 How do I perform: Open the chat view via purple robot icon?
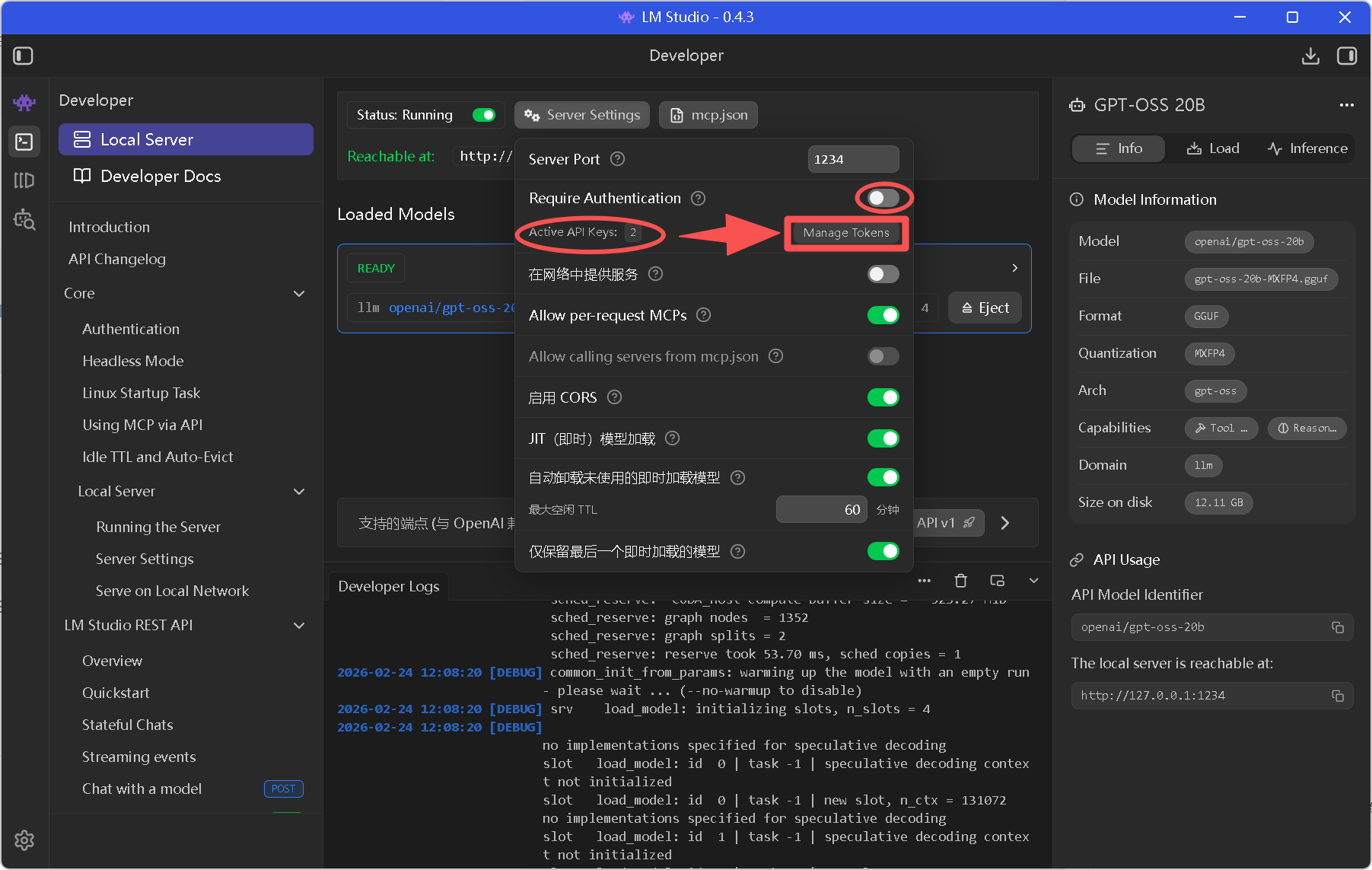pyautogui.click(x=24, y=102)
